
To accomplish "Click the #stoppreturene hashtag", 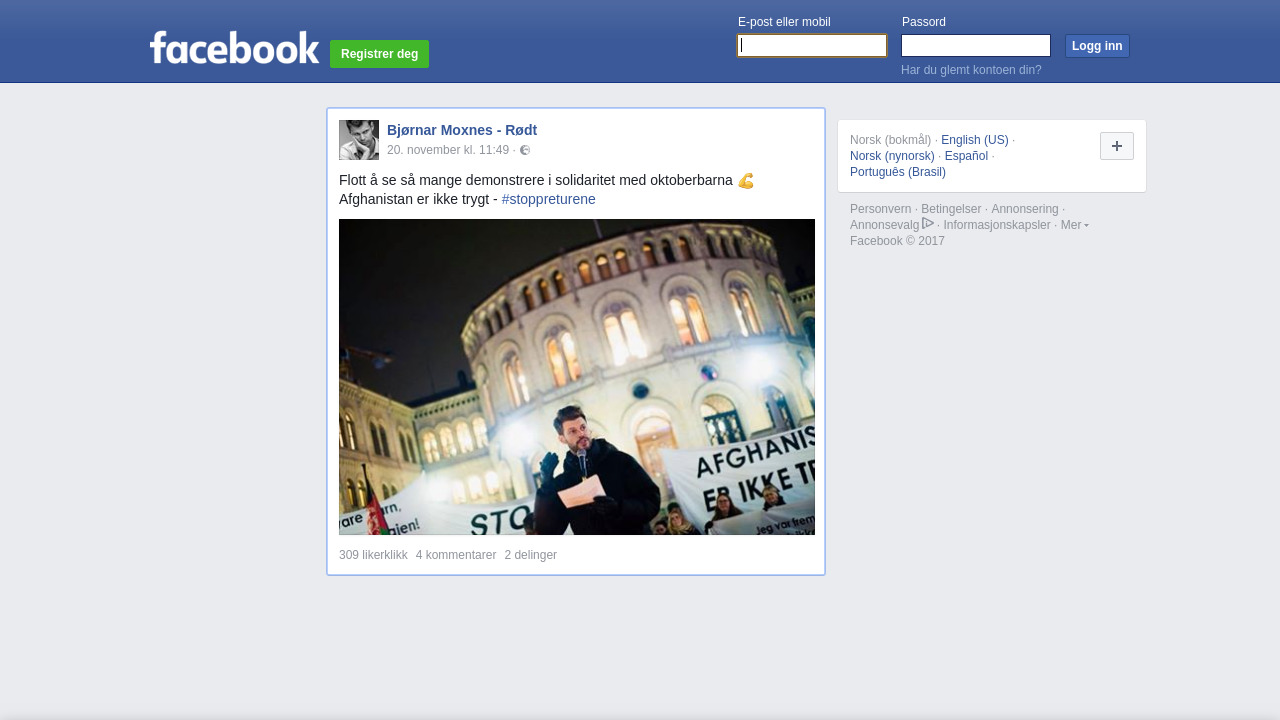I will [548, 199].
